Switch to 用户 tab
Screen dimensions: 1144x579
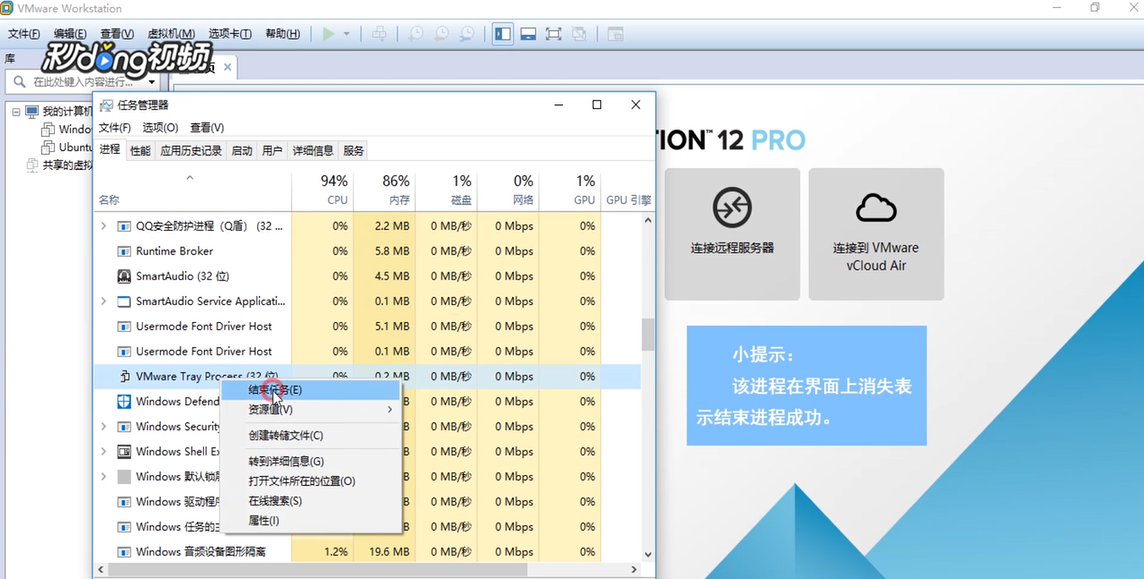click(272, 151)
